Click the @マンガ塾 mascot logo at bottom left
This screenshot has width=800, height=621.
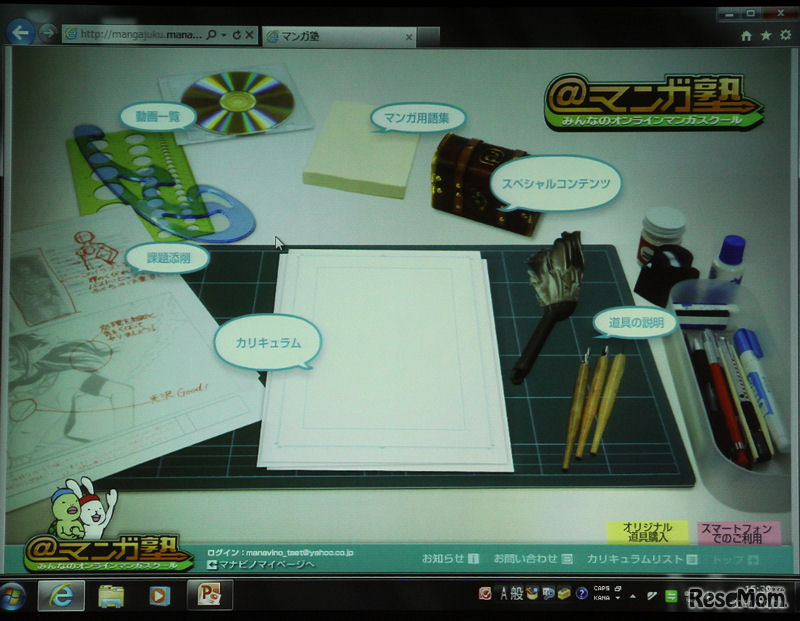click(108, 526)
